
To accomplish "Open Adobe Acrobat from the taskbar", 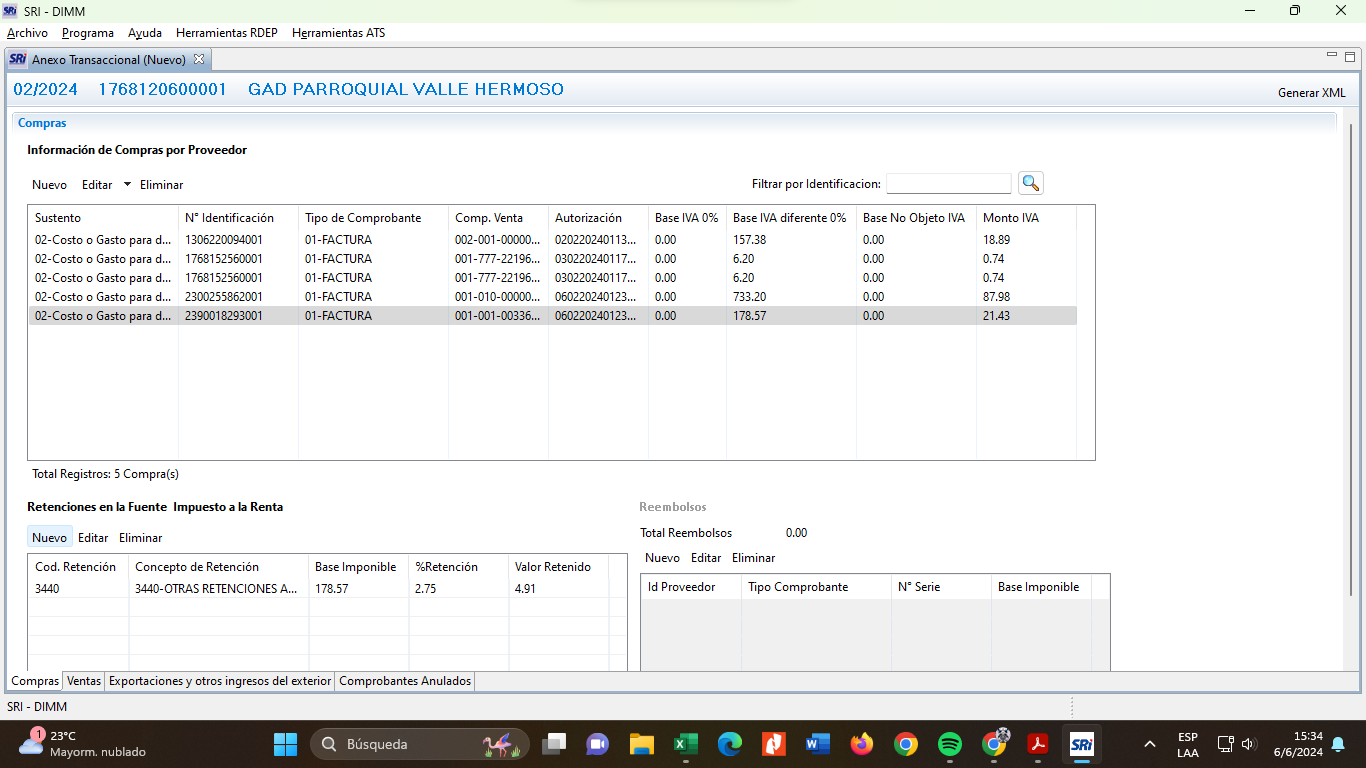I will [1038, 744].
